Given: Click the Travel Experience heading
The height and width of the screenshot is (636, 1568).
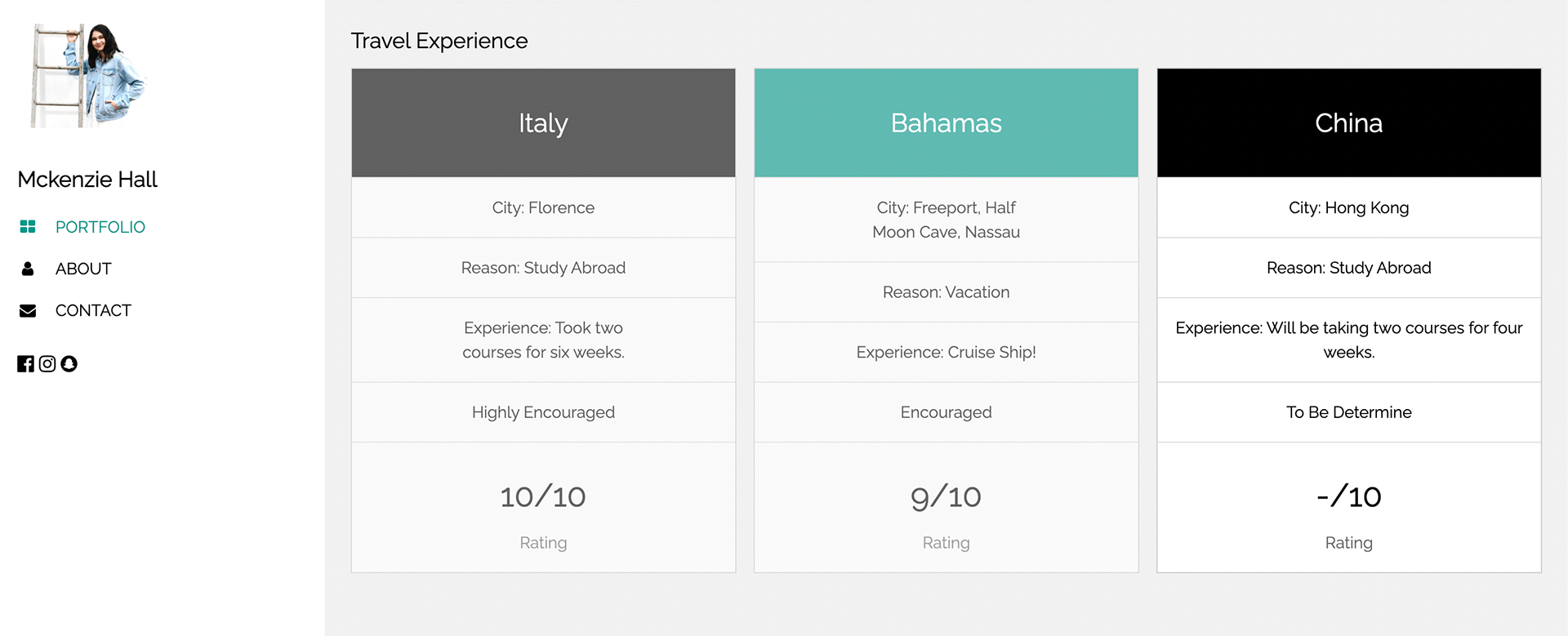Looking at the screenshot, I should pyautogui.click(x=439, y=41).
